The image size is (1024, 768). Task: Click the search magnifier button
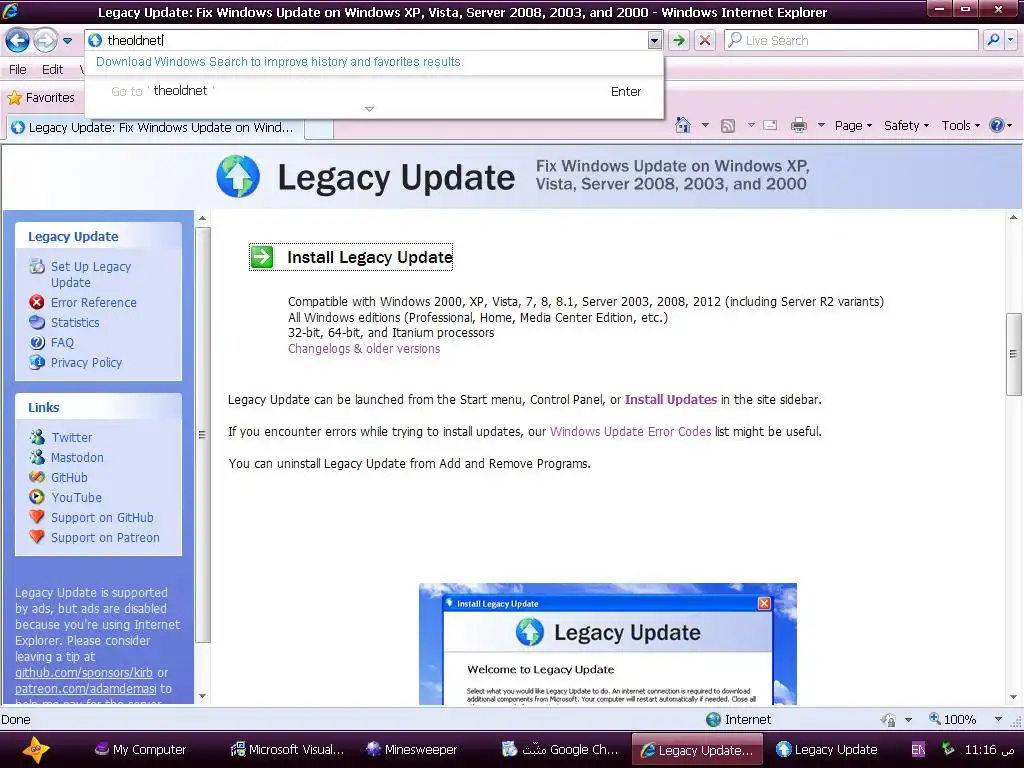click(993, 40)
